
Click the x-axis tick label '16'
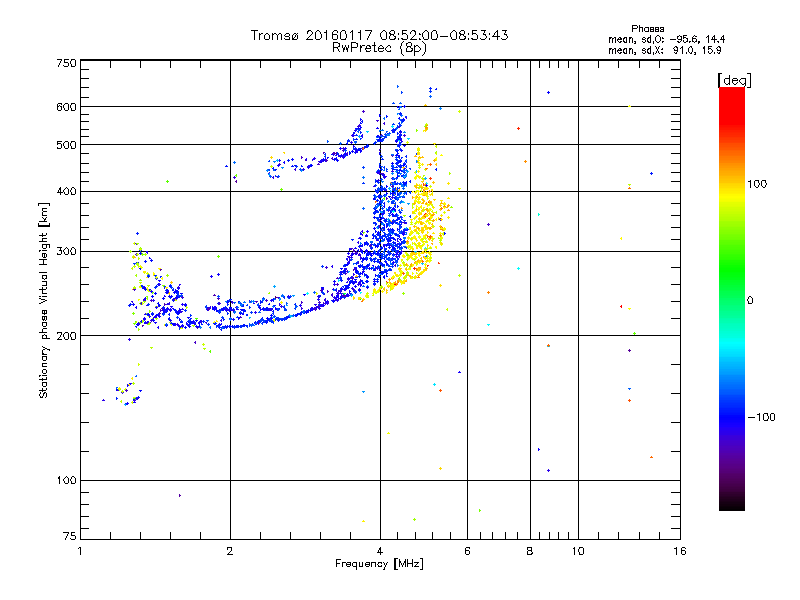coord(680,551)
